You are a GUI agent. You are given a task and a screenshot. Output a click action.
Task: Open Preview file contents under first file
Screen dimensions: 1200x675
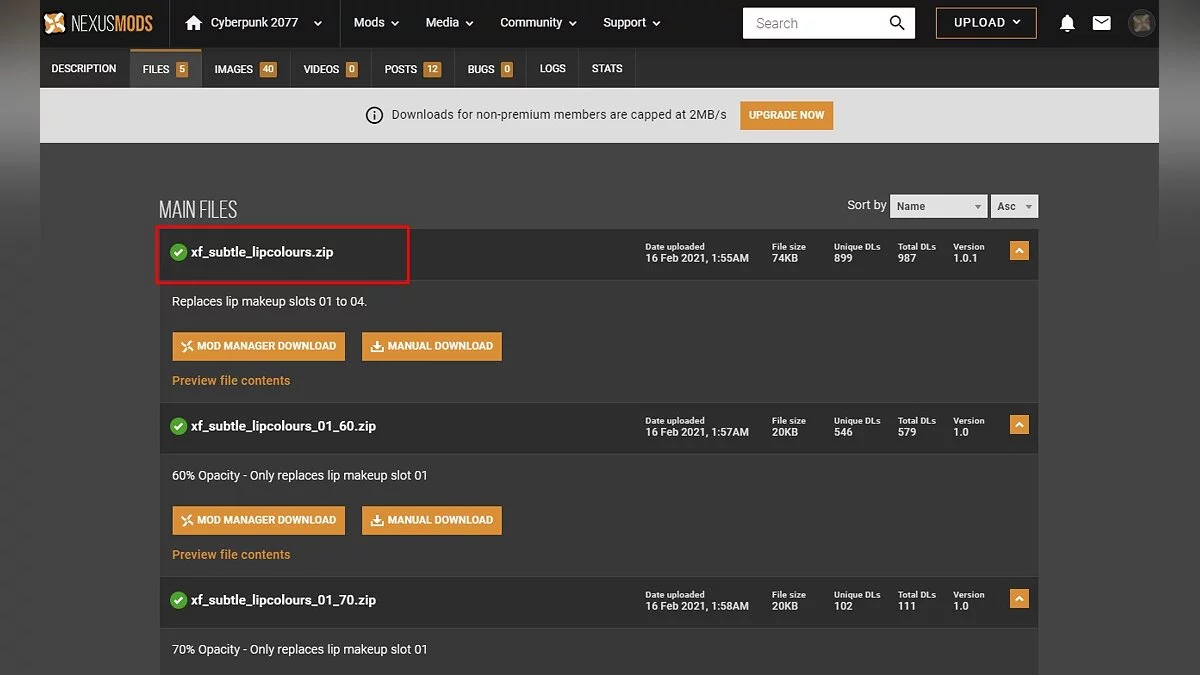coord(231,381)
